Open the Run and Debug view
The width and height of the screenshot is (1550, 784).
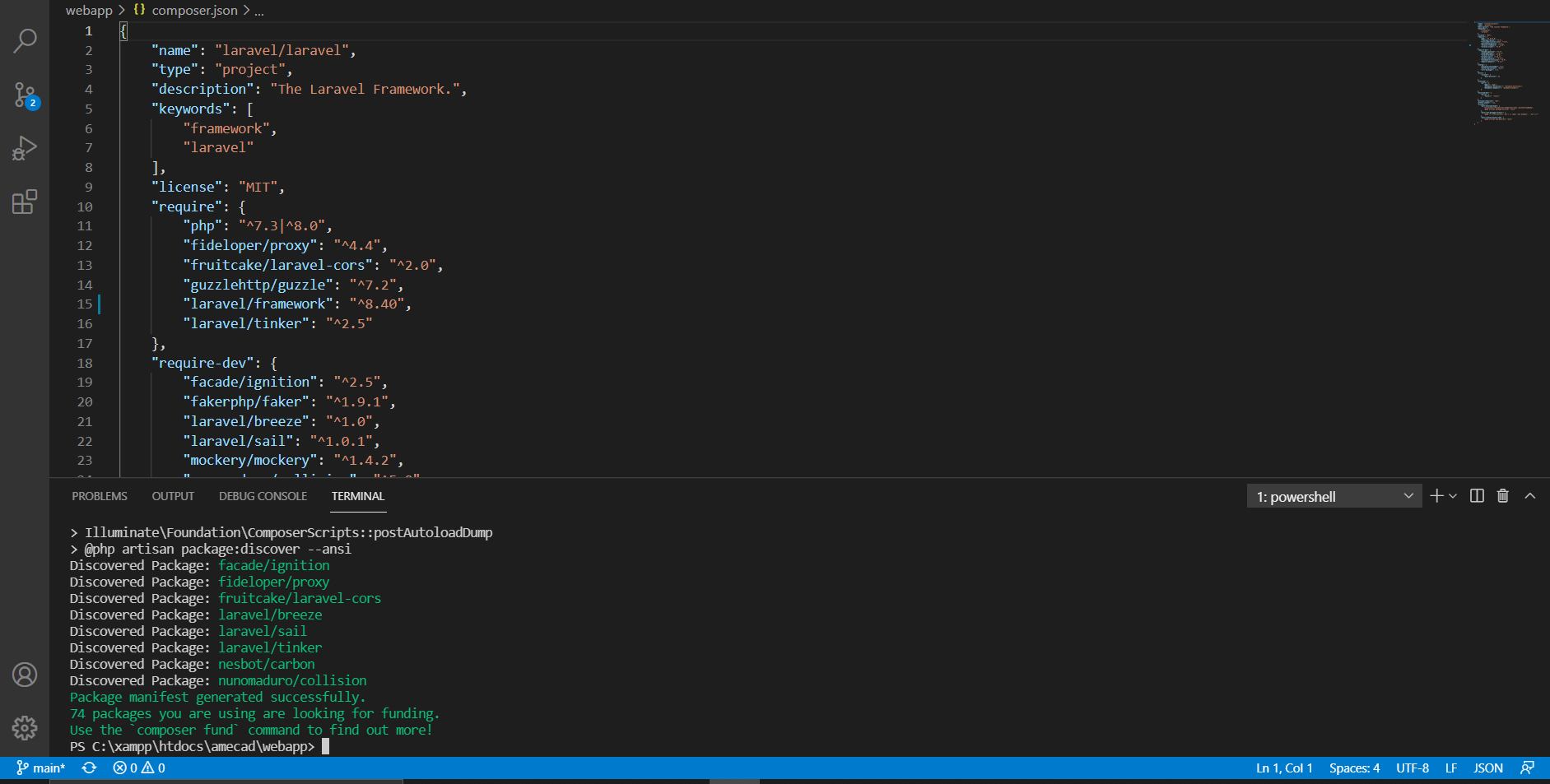coord(25,148)
